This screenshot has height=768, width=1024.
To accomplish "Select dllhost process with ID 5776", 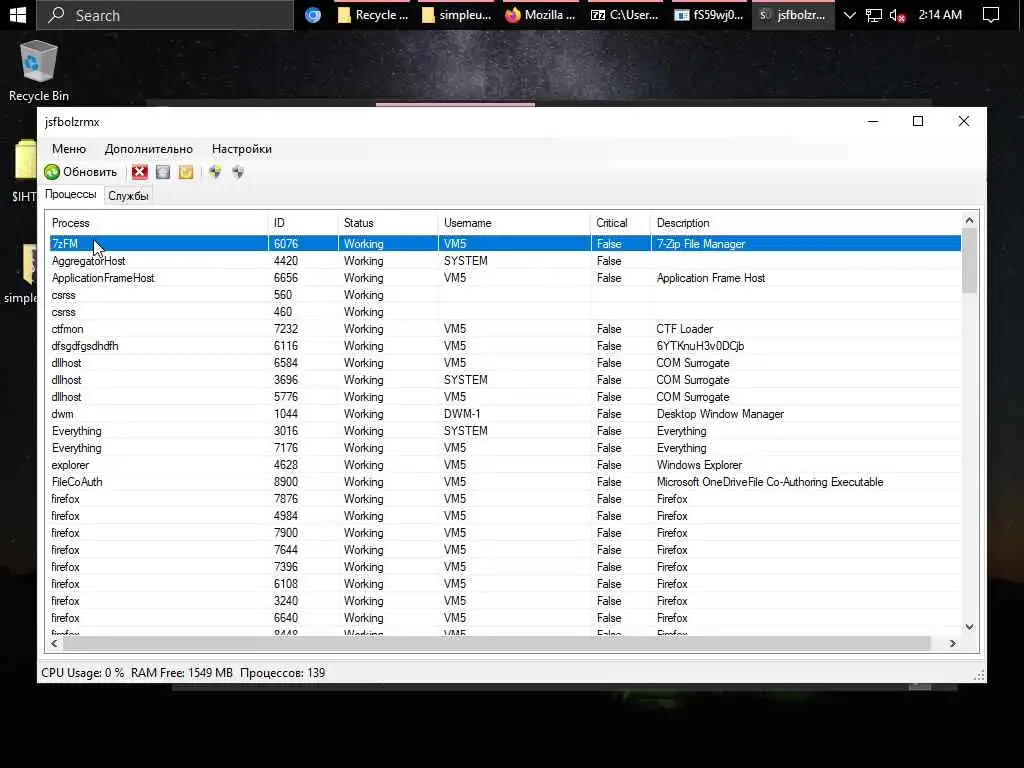I will click(505, 396).
